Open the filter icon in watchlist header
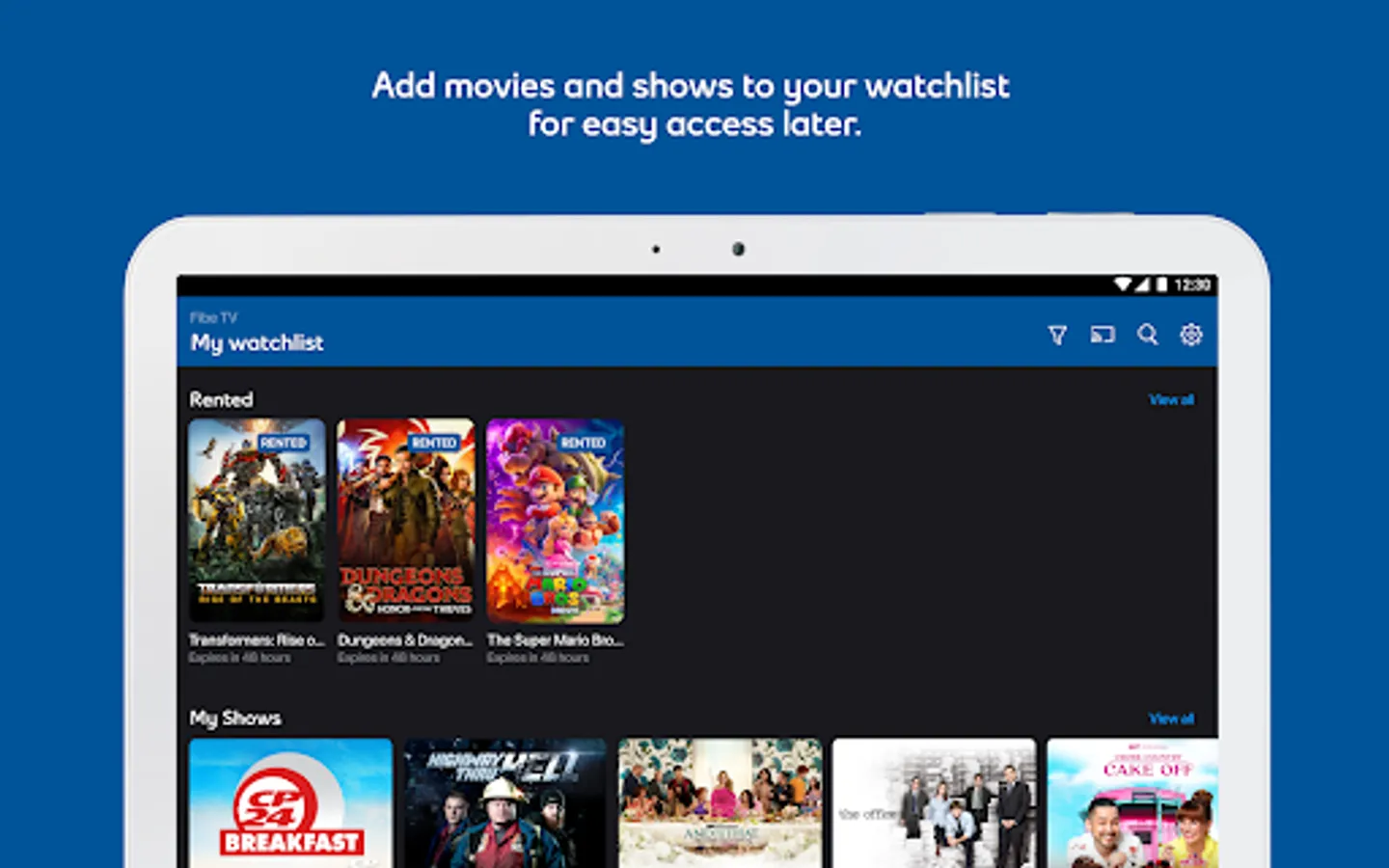This screenshot has width=1389, height=868. [x=1057, y=335]
